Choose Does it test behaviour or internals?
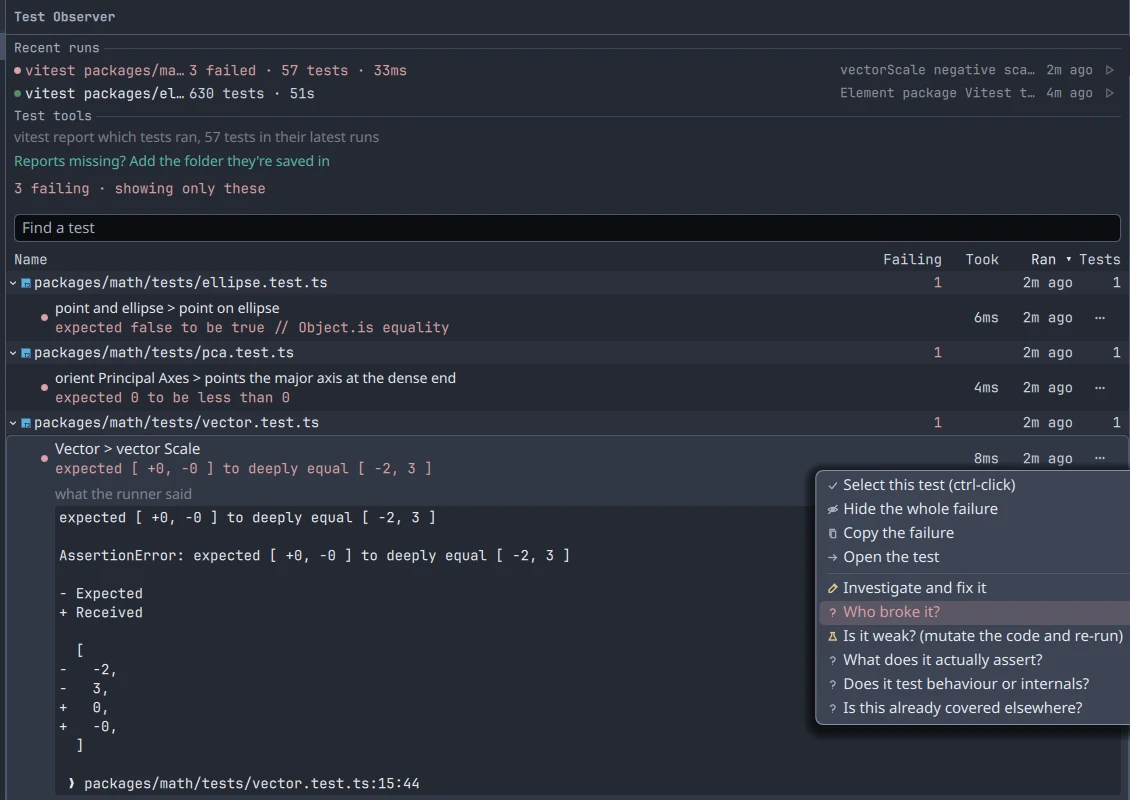 point(974,683)
